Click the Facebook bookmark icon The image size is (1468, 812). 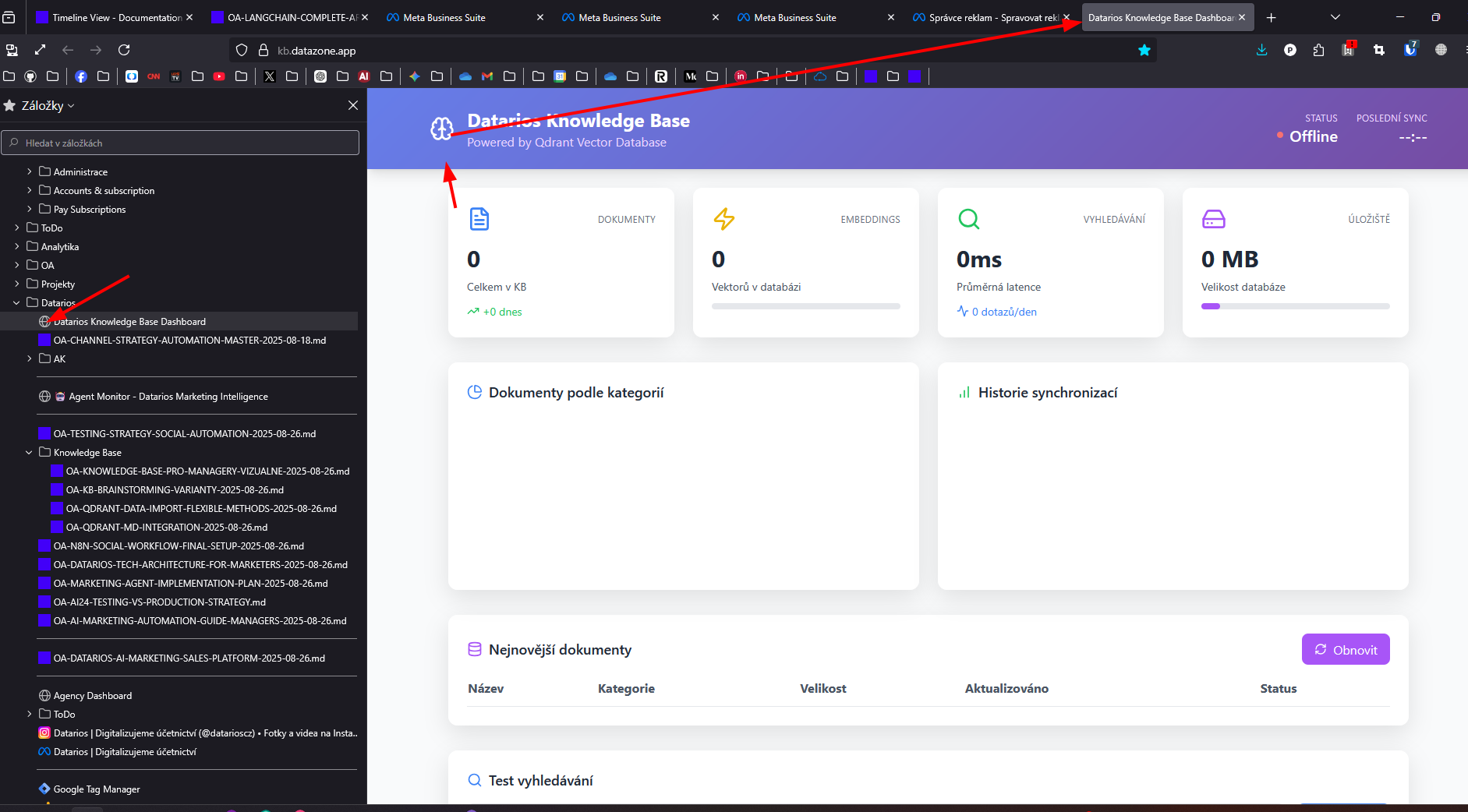point(81,76)
